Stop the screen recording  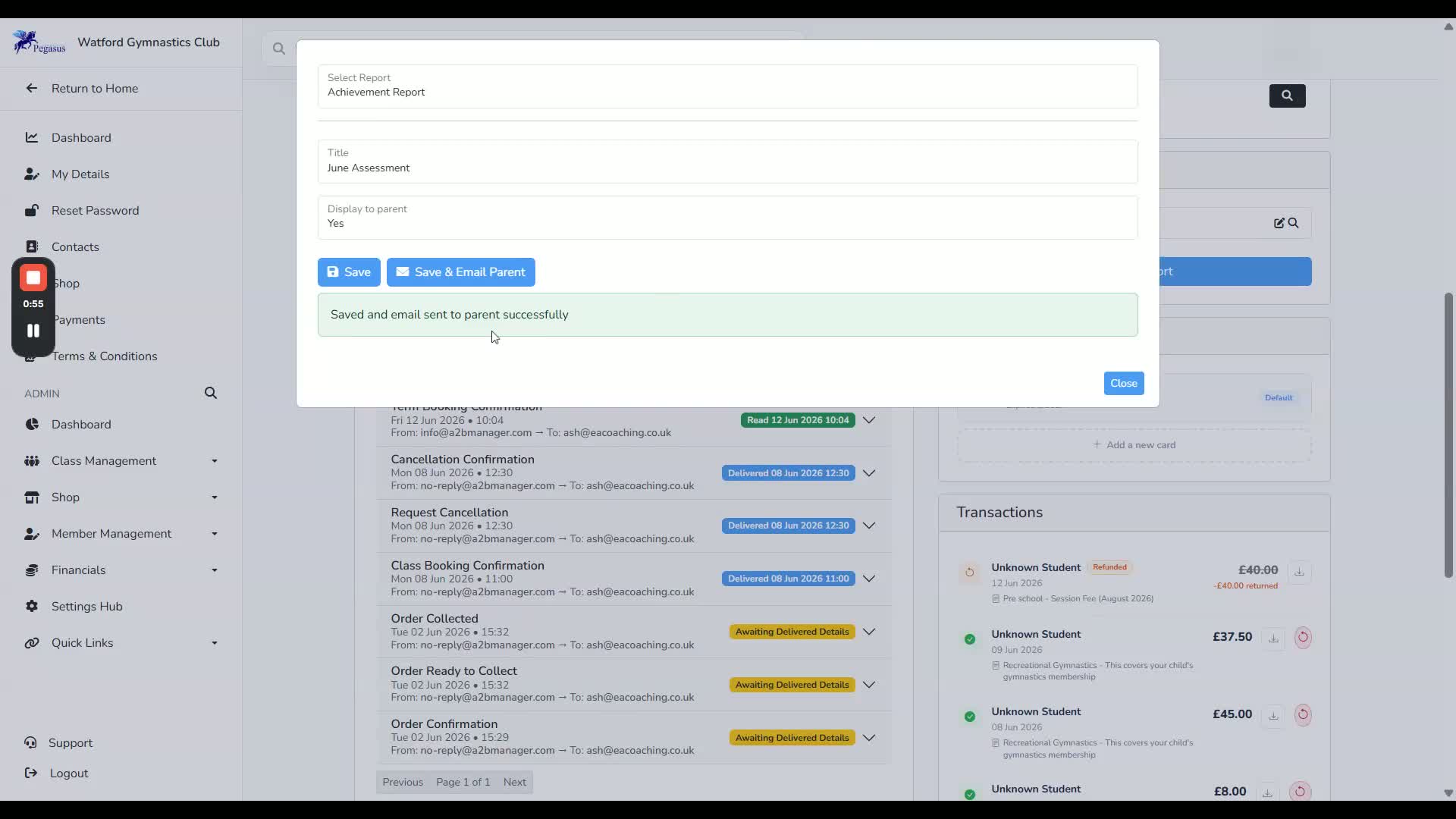33,278
